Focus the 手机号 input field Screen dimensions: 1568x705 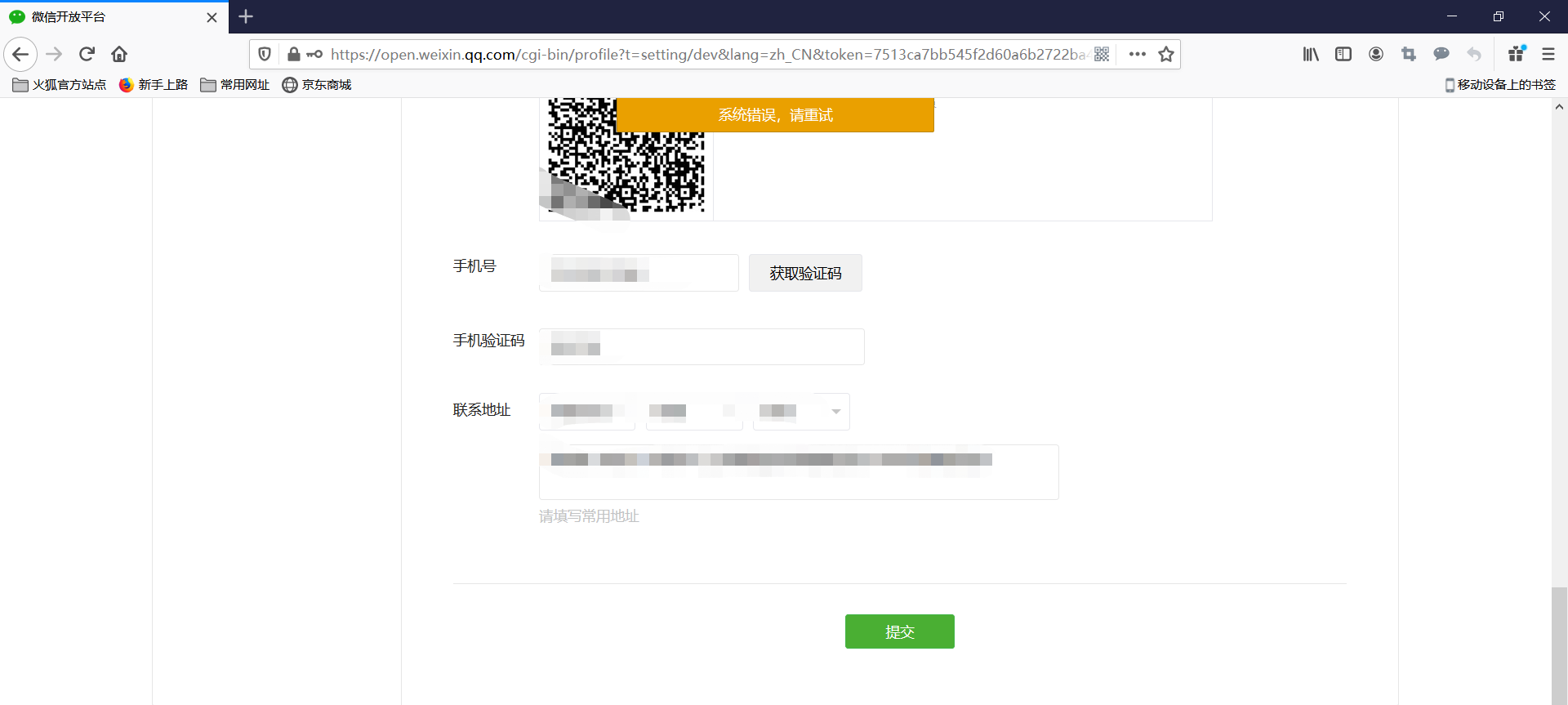click(639, 273)
